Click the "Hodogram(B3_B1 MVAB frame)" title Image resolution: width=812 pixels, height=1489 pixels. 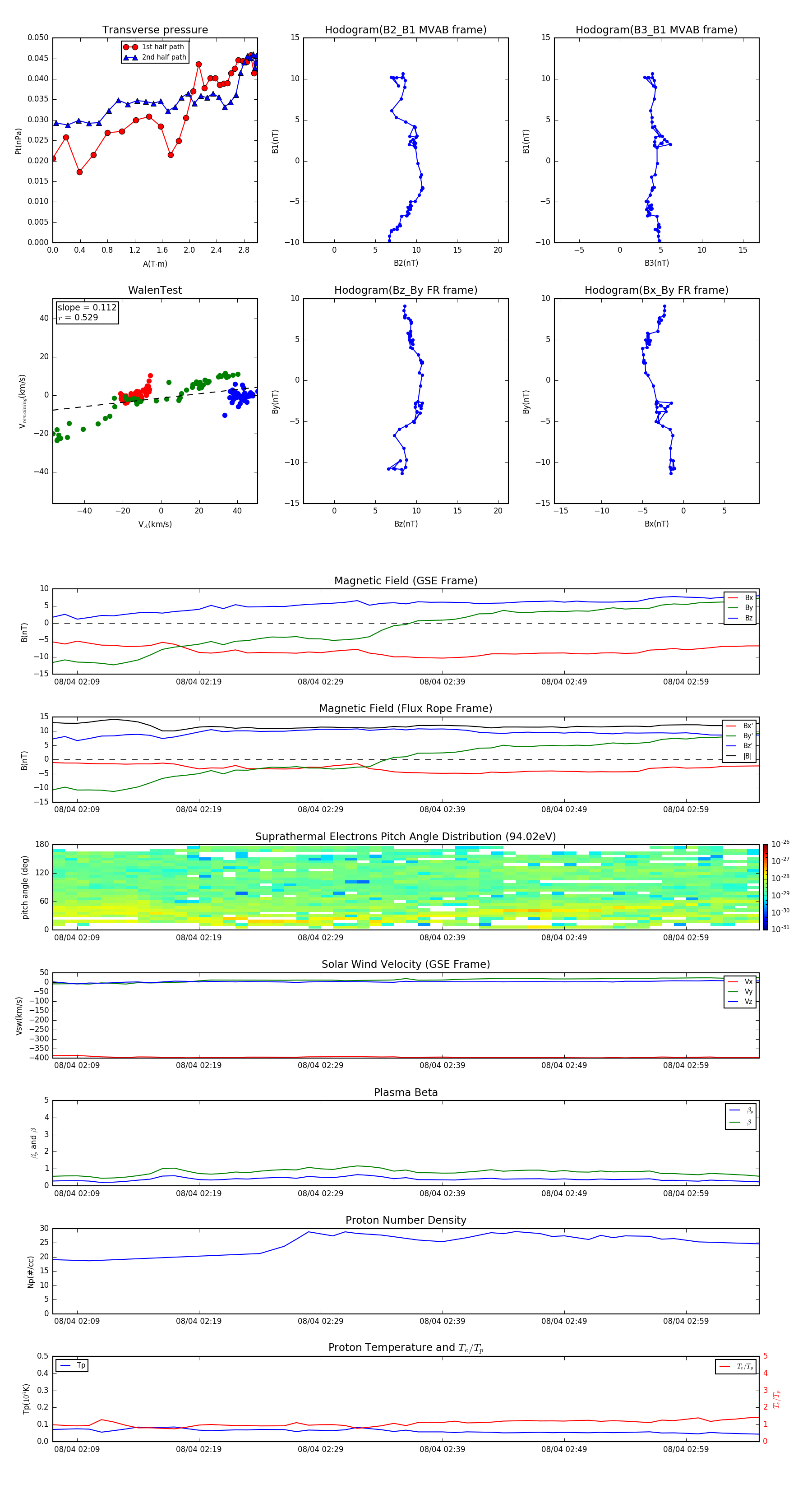click(x=656, y=30)
